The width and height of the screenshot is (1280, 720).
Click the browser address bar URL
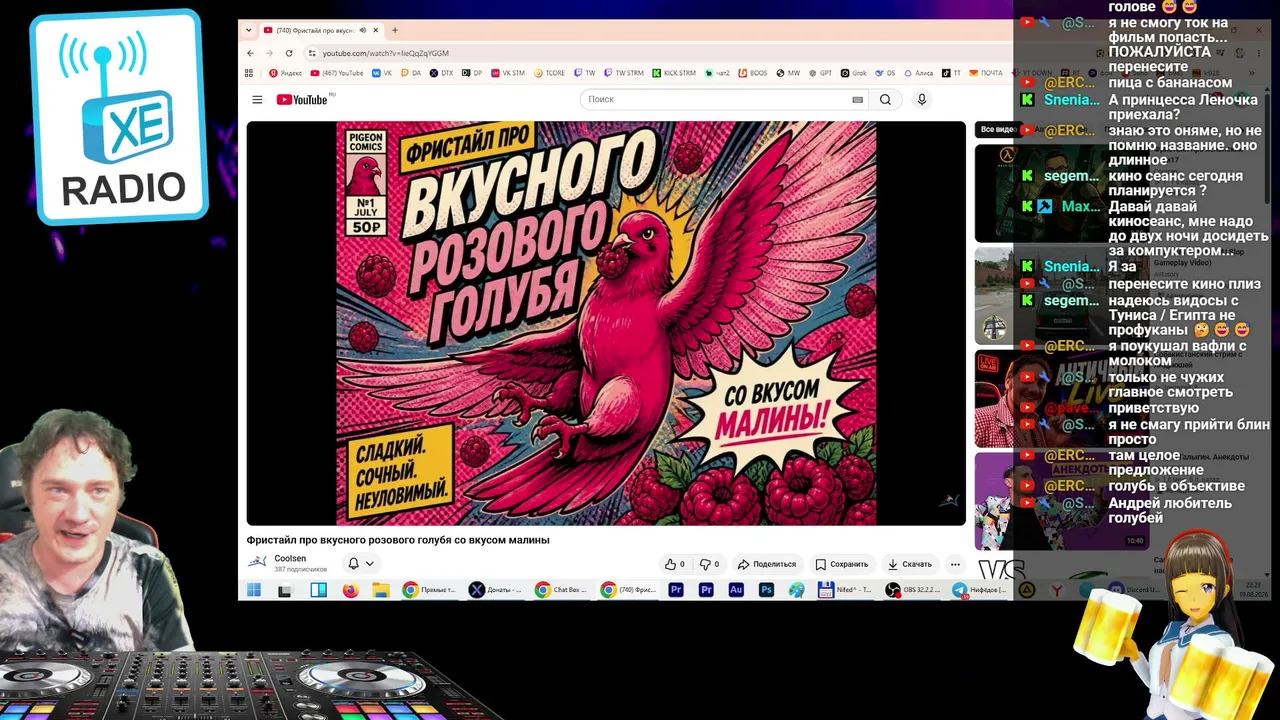pyautogui.click(x=385, y=53)
